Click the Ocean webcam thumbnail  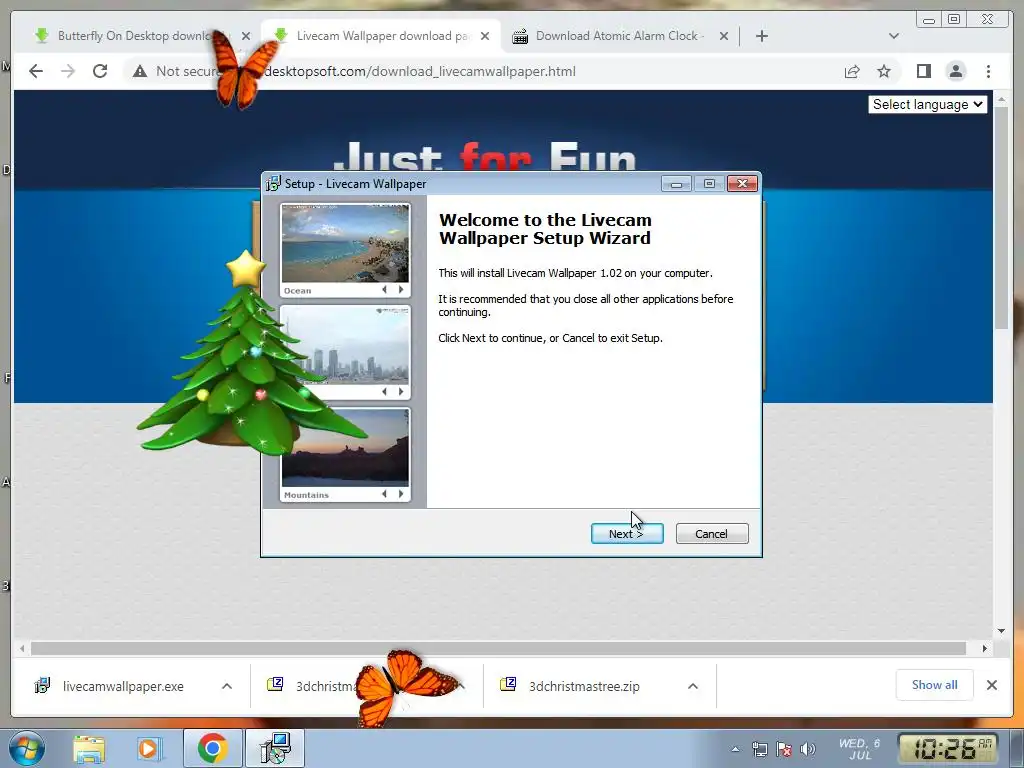click(345, 243)
